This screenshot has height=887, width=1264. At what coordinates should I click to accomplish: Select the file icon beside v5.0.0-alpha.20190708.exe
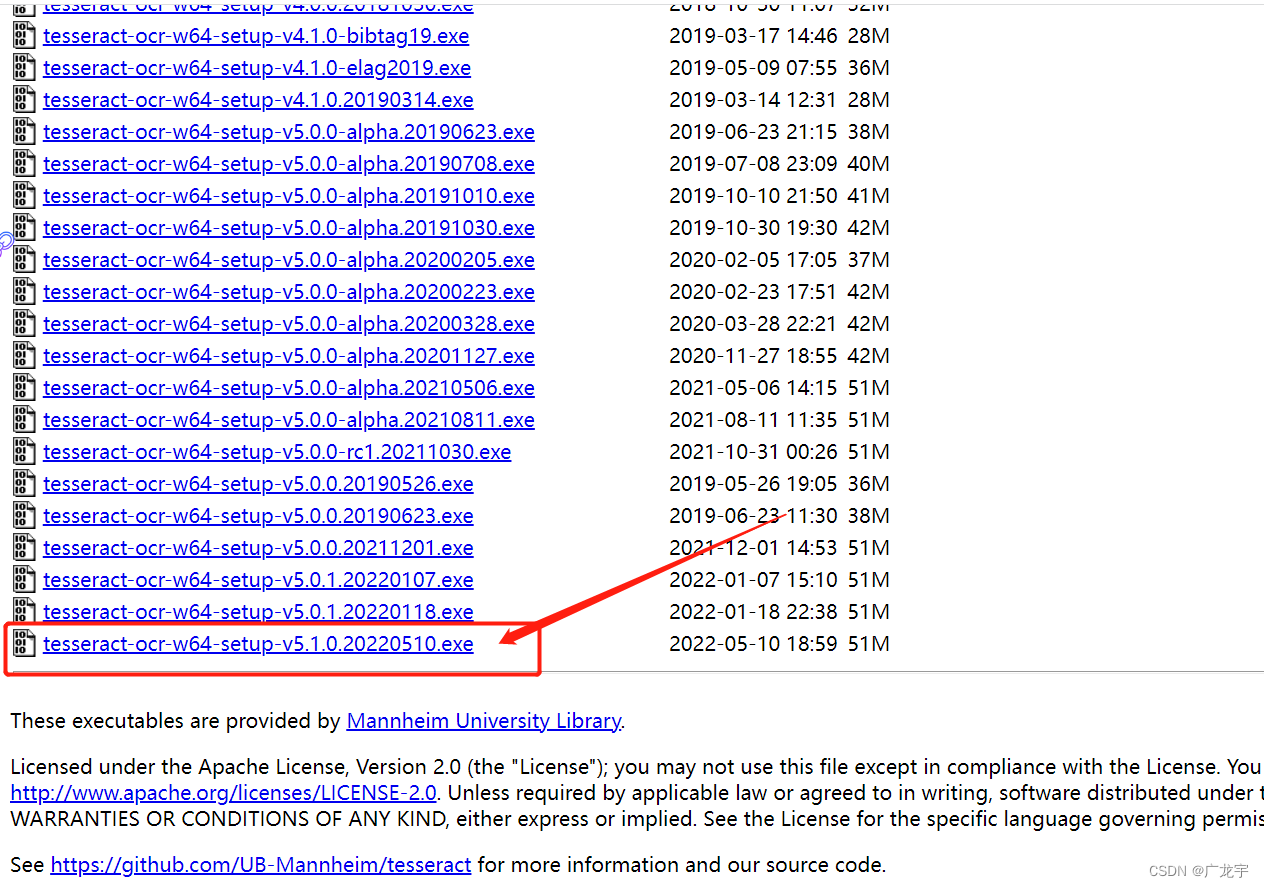24,164
